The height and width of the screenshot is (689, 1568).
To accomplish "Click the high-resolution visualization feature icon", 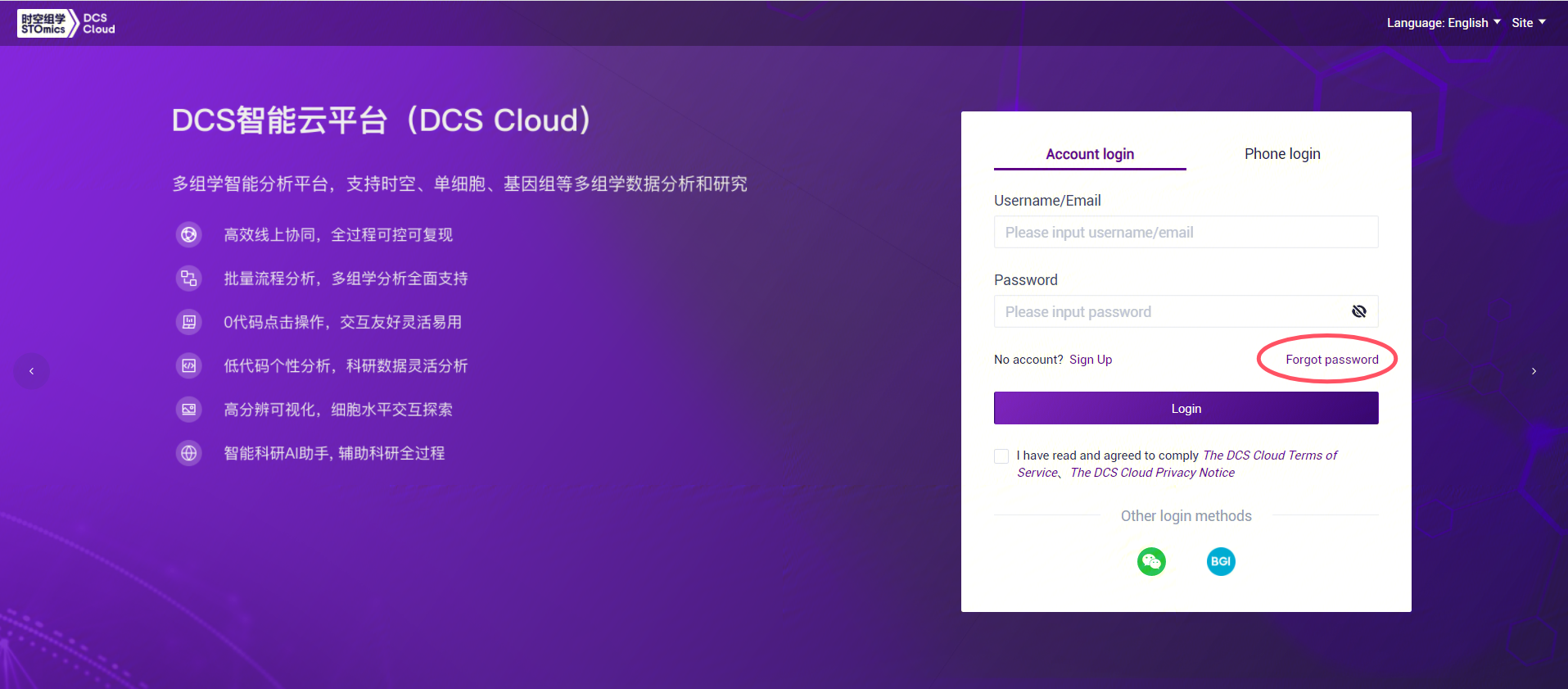I will point(189,409).
